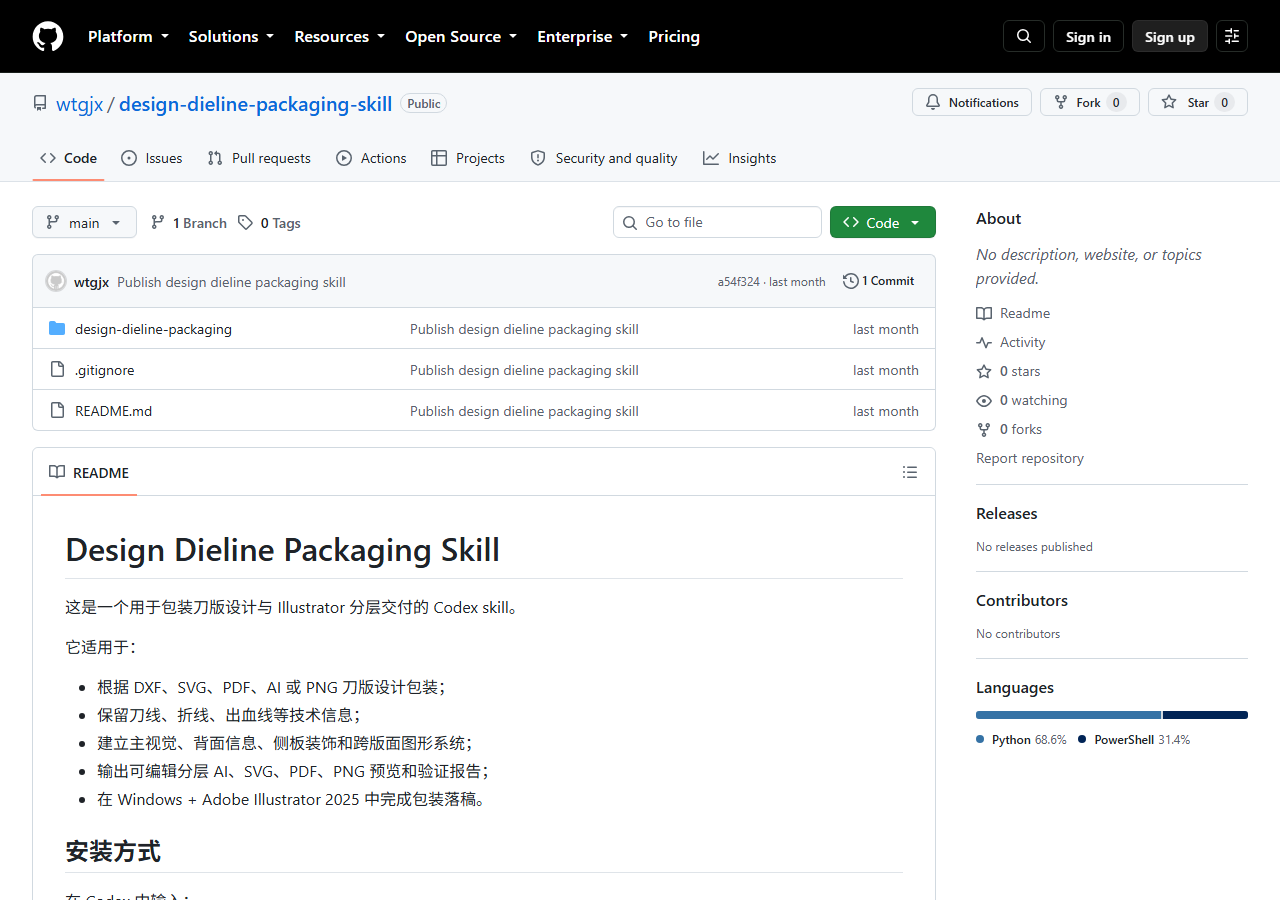Click the book icon in README tab

57,472
